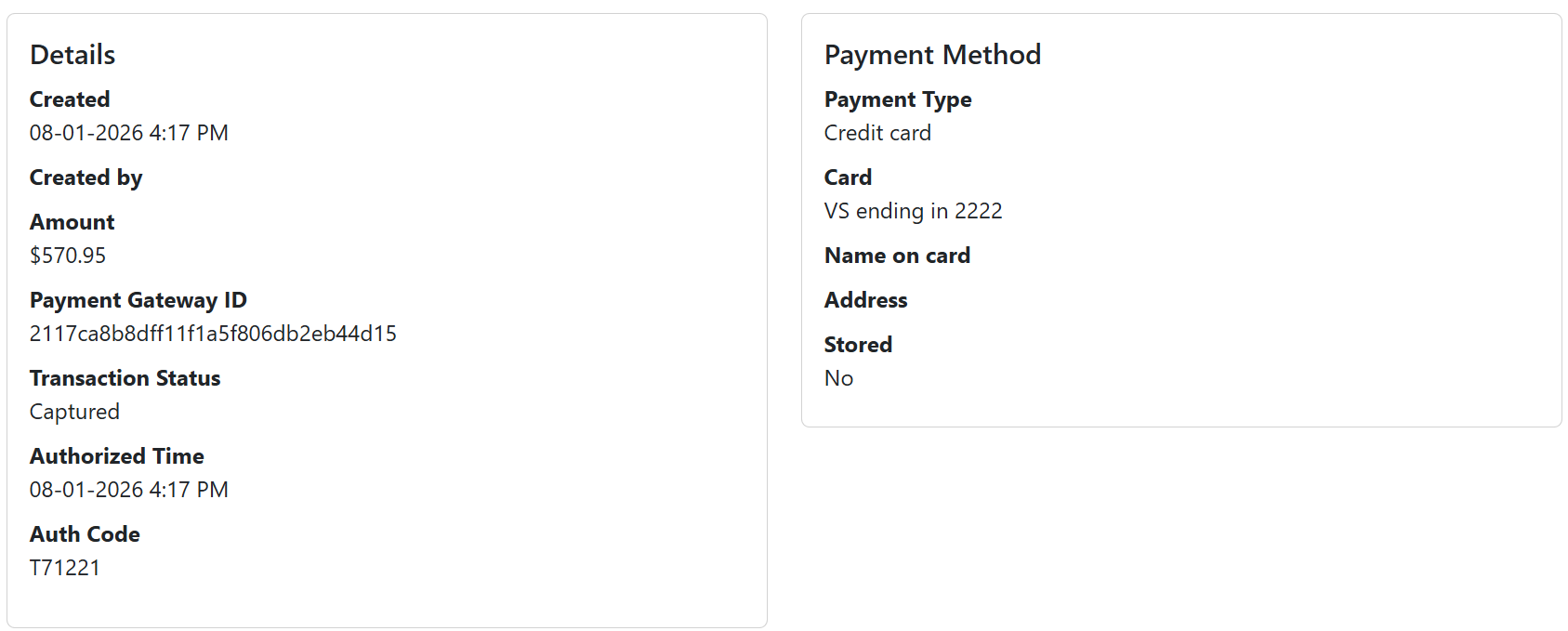Click the Captured status value
Screen dimensions: 1568x631
74,412
